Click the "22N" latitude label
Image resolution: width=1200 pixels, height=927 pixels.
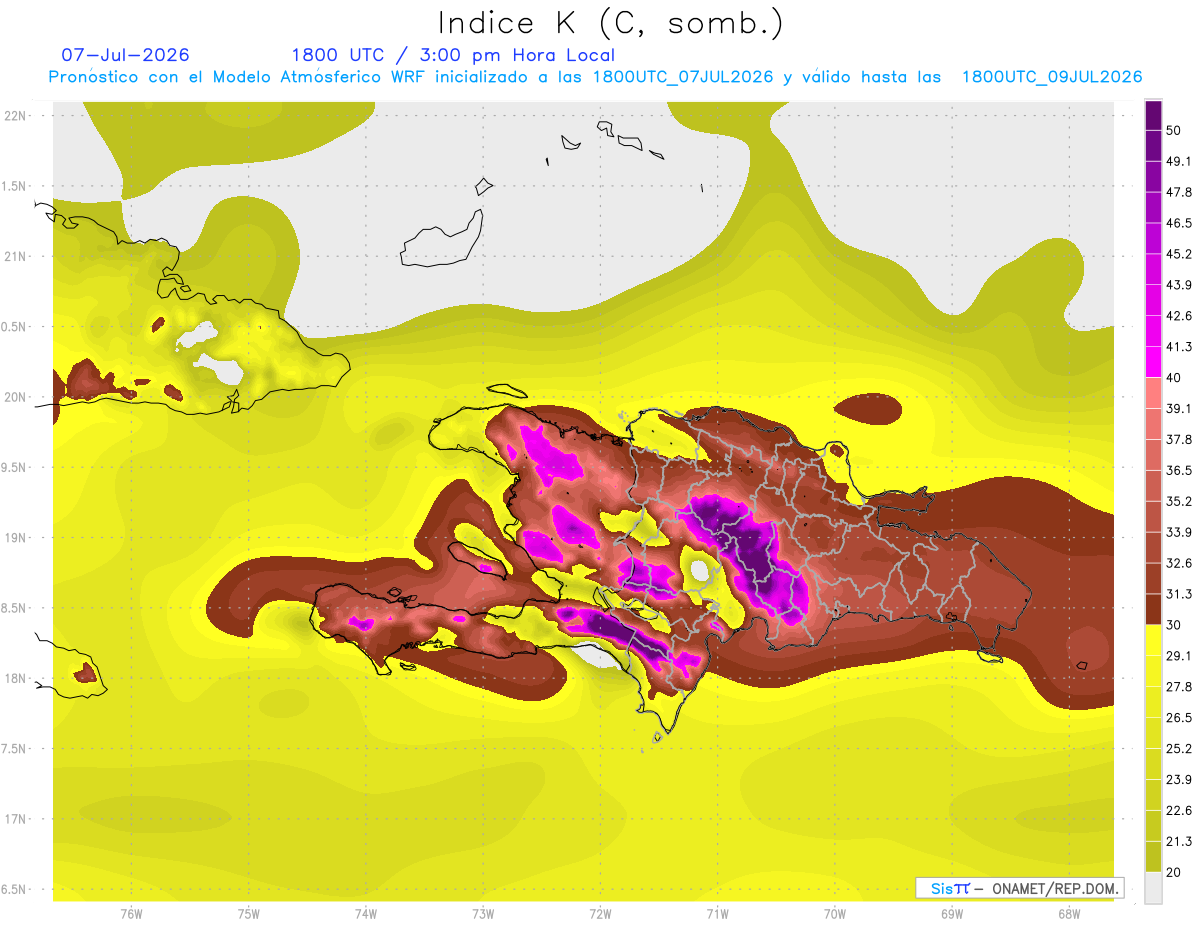15,115
